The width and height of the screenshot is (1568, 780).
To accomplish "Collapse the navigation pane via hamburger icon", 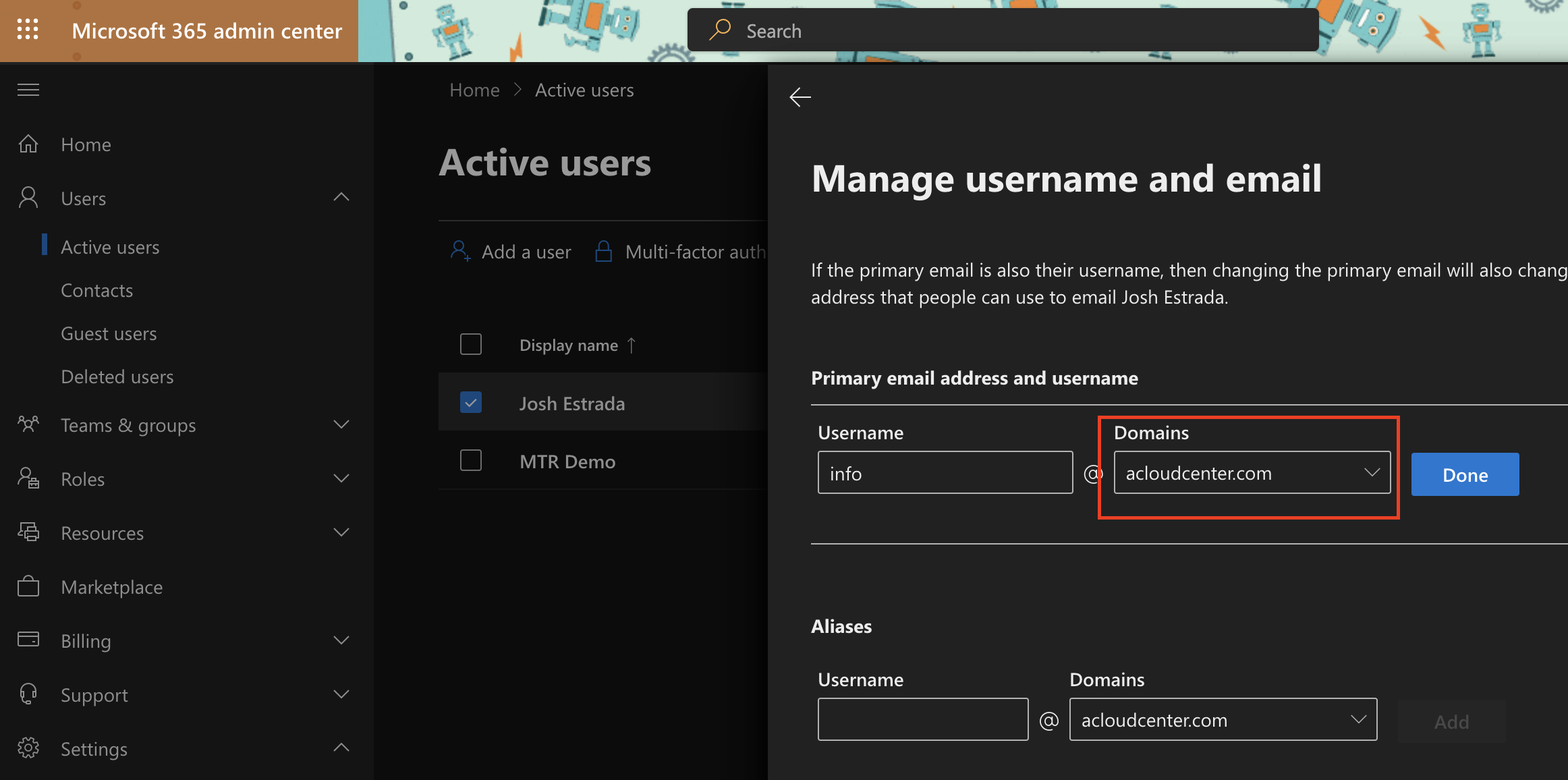I will pyautogui.click(x=28, y=90).
